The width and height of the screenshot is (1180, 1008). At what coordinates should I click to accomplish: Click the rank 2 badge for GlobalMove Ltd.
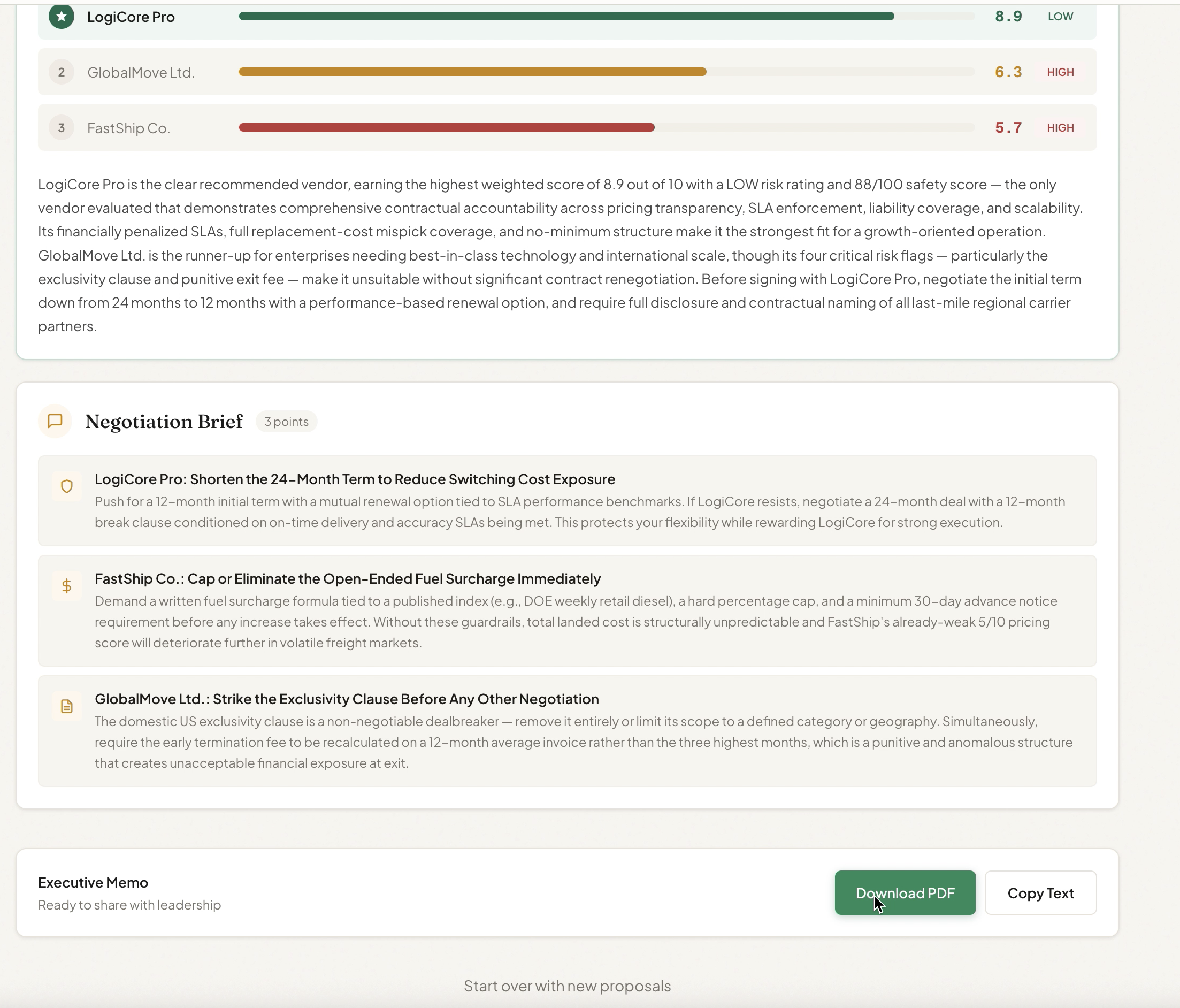tap(62, 72)
